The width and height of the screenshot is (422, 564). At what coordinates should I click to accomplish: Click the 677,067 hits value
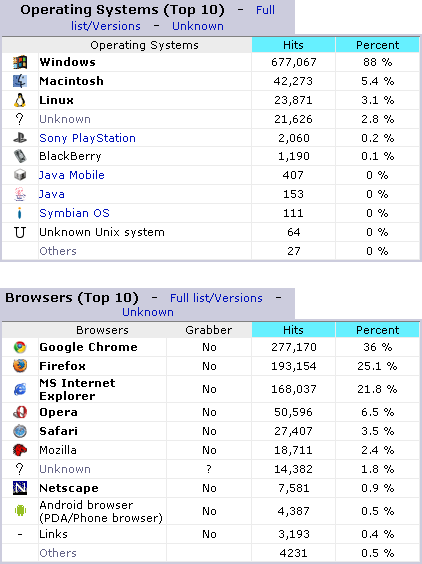coord(294,62)
